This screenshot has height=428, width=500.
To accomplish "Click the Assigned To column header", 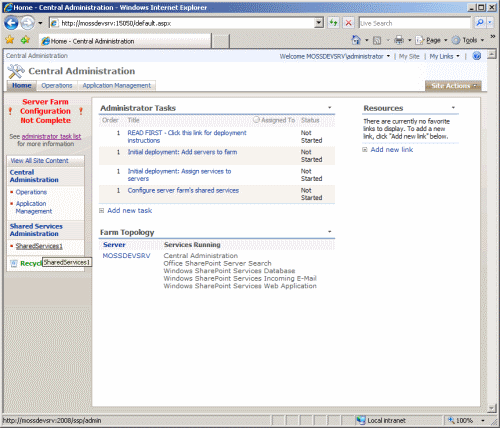I will tap(278, 120).
